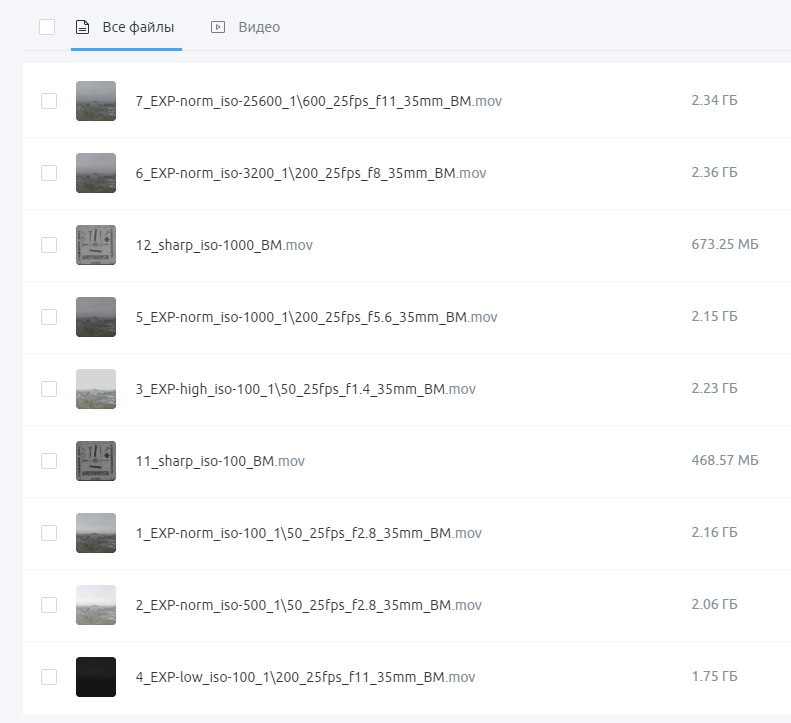Click the document icon beside Все файлы
791x723 pixels.
(83, 27)
